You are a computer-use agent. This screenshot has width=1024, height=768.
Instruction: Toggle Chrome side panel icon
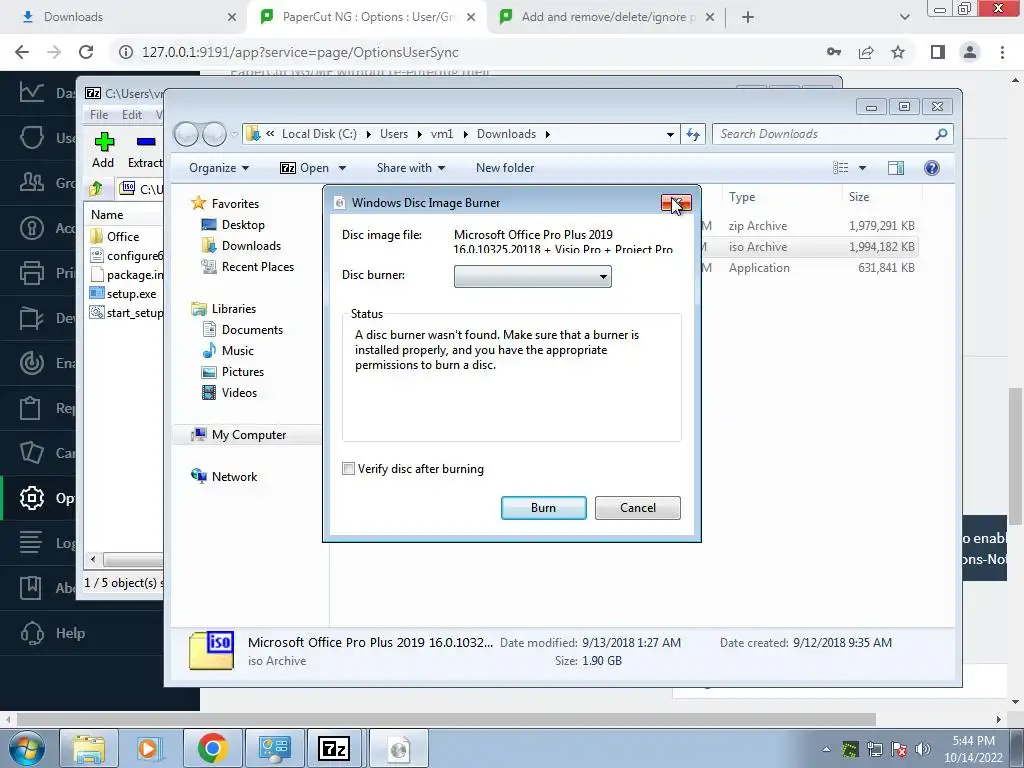click(x=938, y=52)
